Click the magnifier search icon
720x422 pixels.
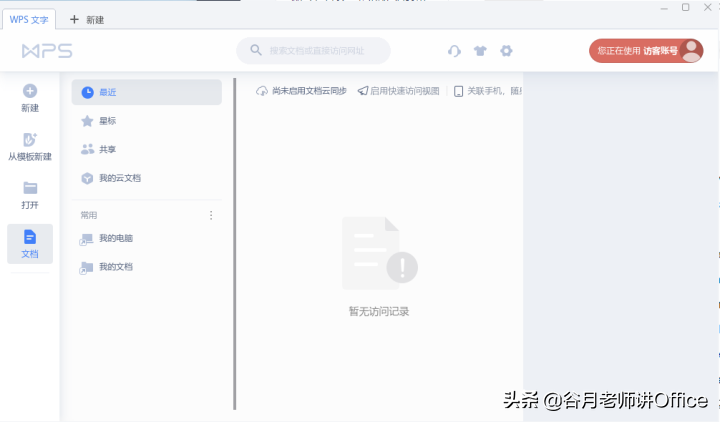256,50
